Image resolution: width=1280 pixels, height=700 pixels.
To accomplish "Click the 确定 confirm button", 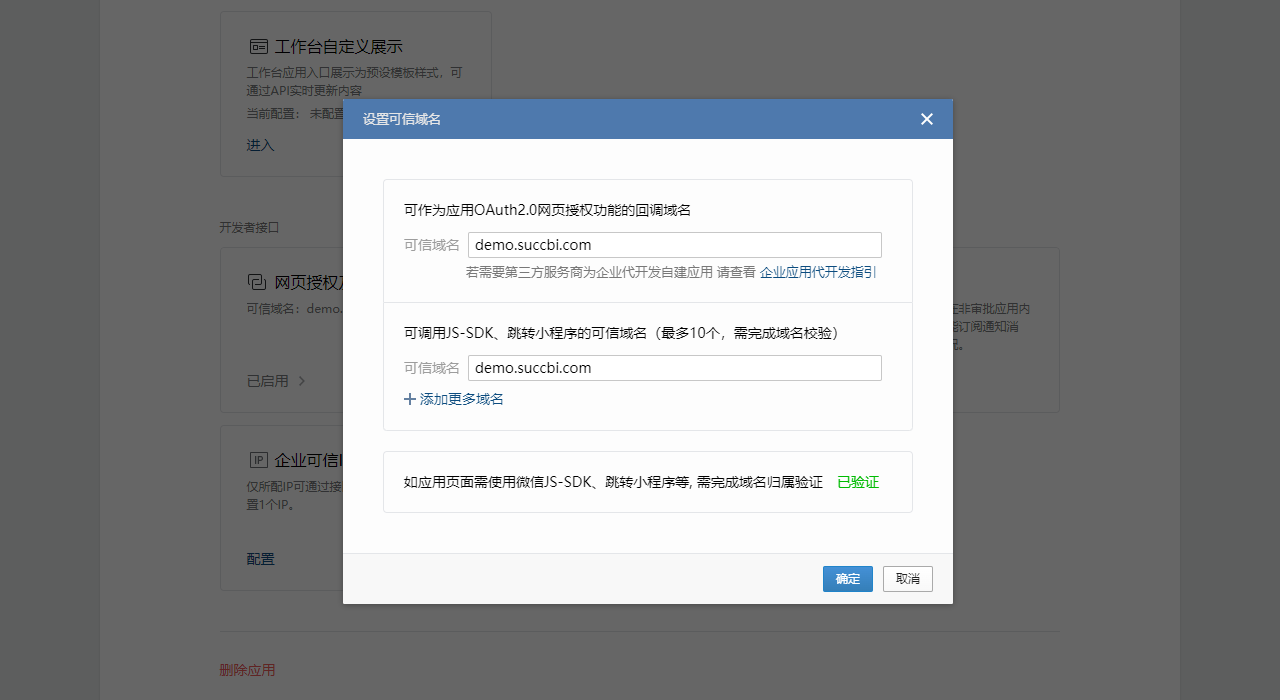I will click(x=847, y=578).
